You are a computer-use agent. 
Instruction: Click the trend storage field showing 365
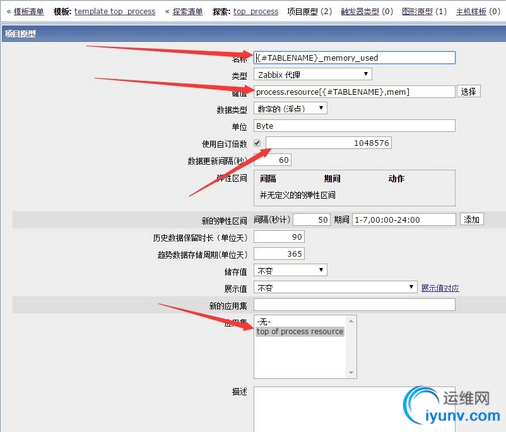(279, 254)
